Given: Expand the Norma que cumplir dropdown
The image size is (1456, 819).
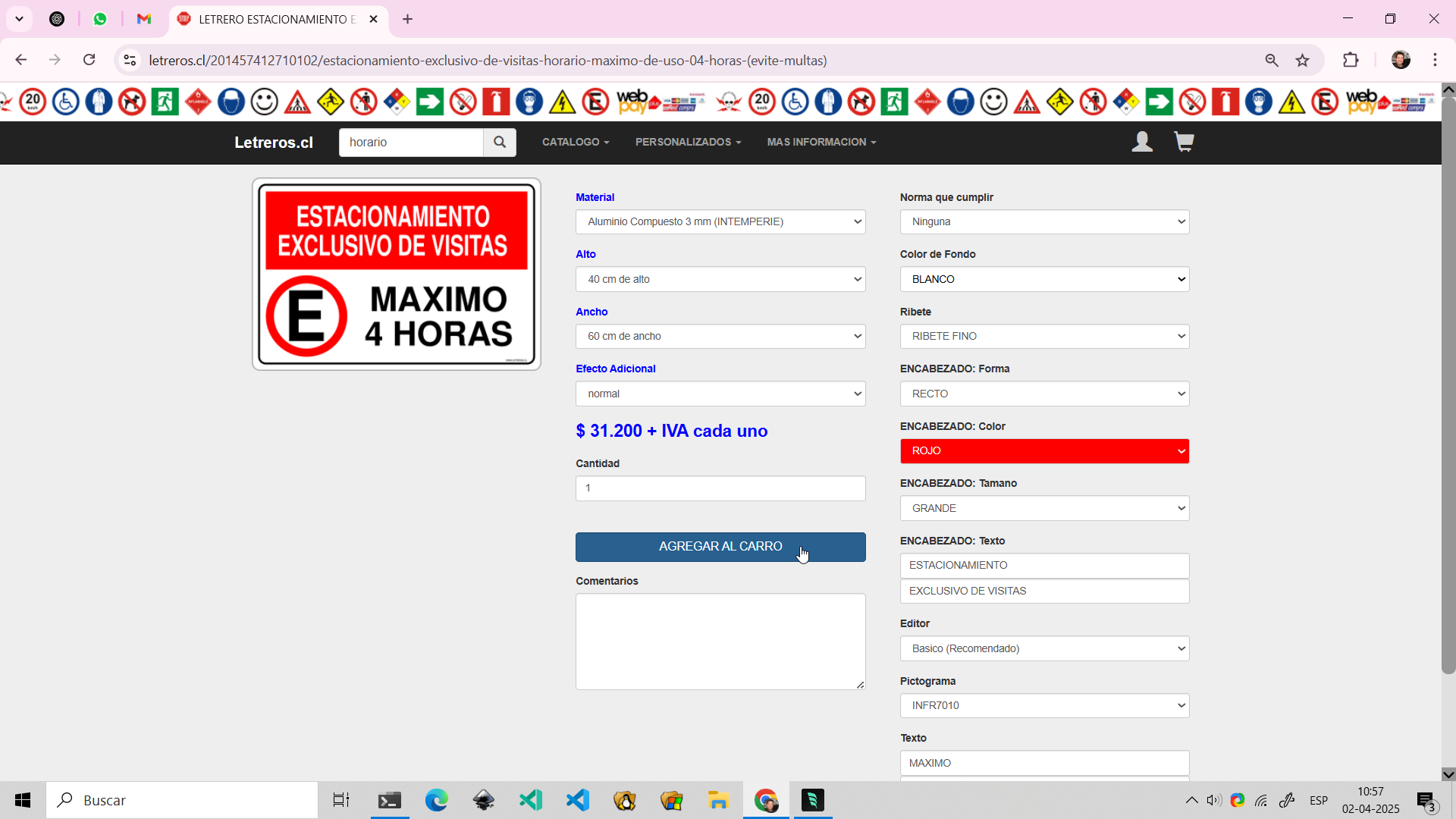Looking at the screenshot, I should point(1044,222).
